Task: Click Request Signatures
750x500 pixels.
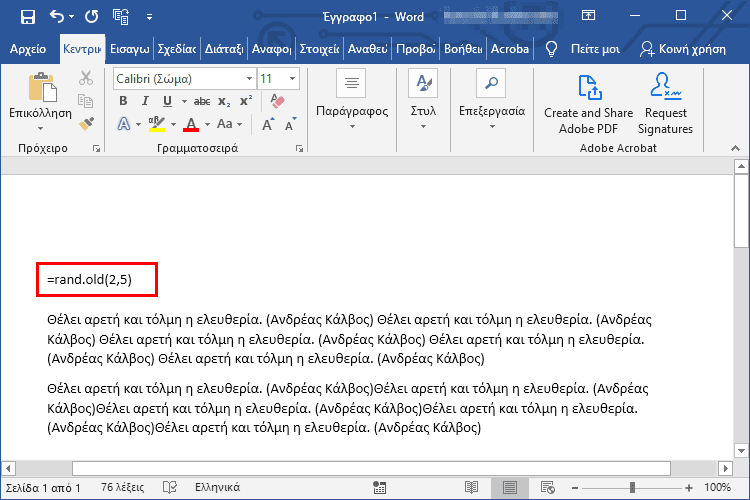Action: (x=665, y=103)
